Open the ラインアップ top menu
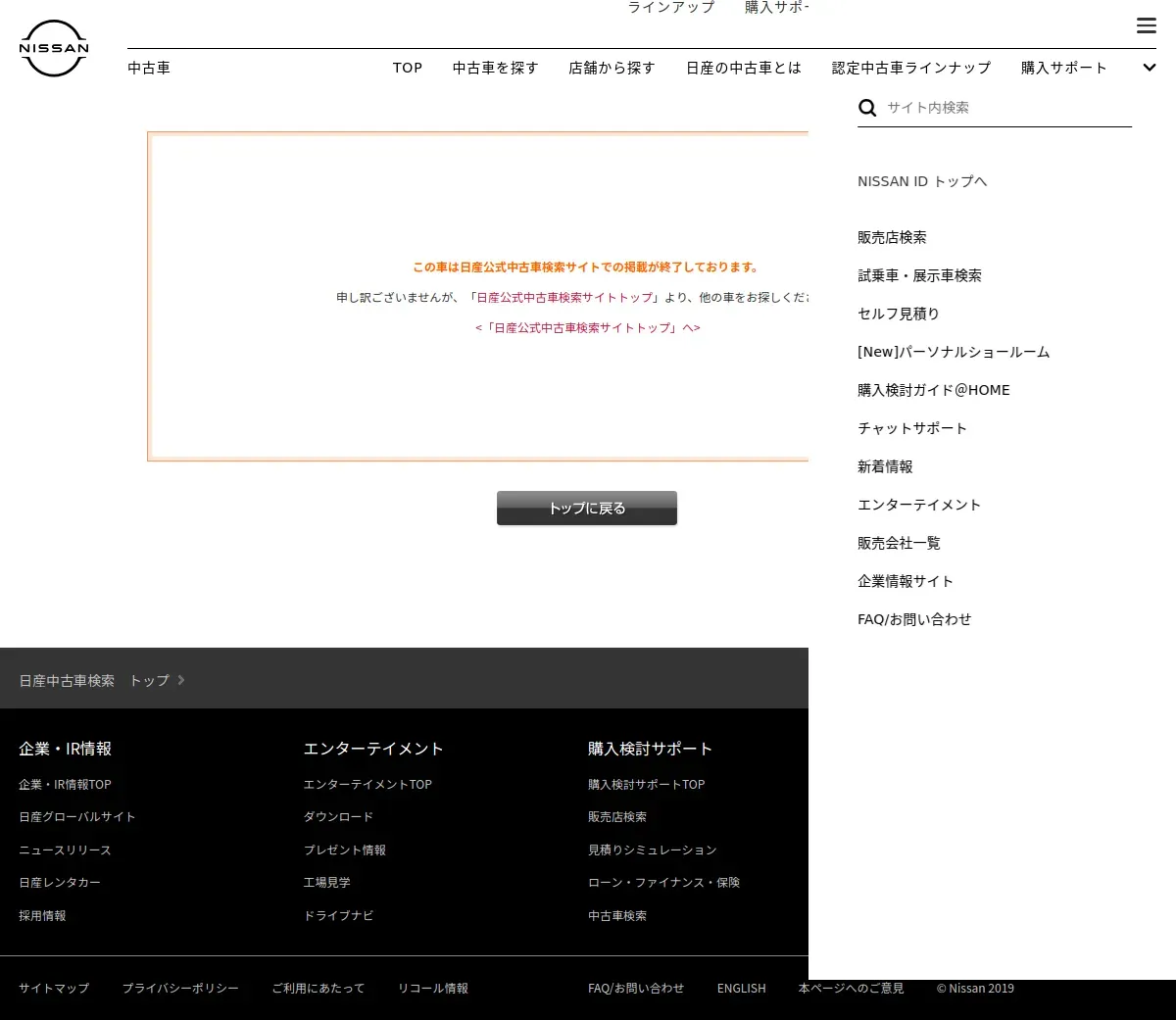 (x=671, y=7)
